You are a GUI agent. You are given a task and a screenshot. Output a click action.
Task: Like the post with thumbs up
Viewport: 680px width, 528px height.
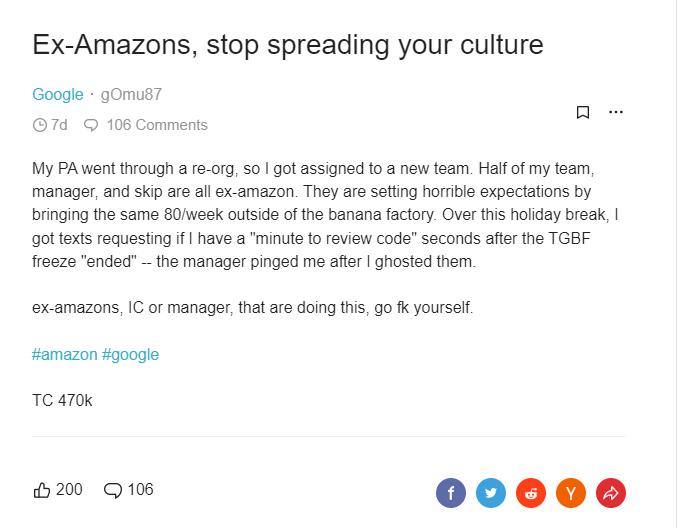pyautogui.click(x=42, y=490)
